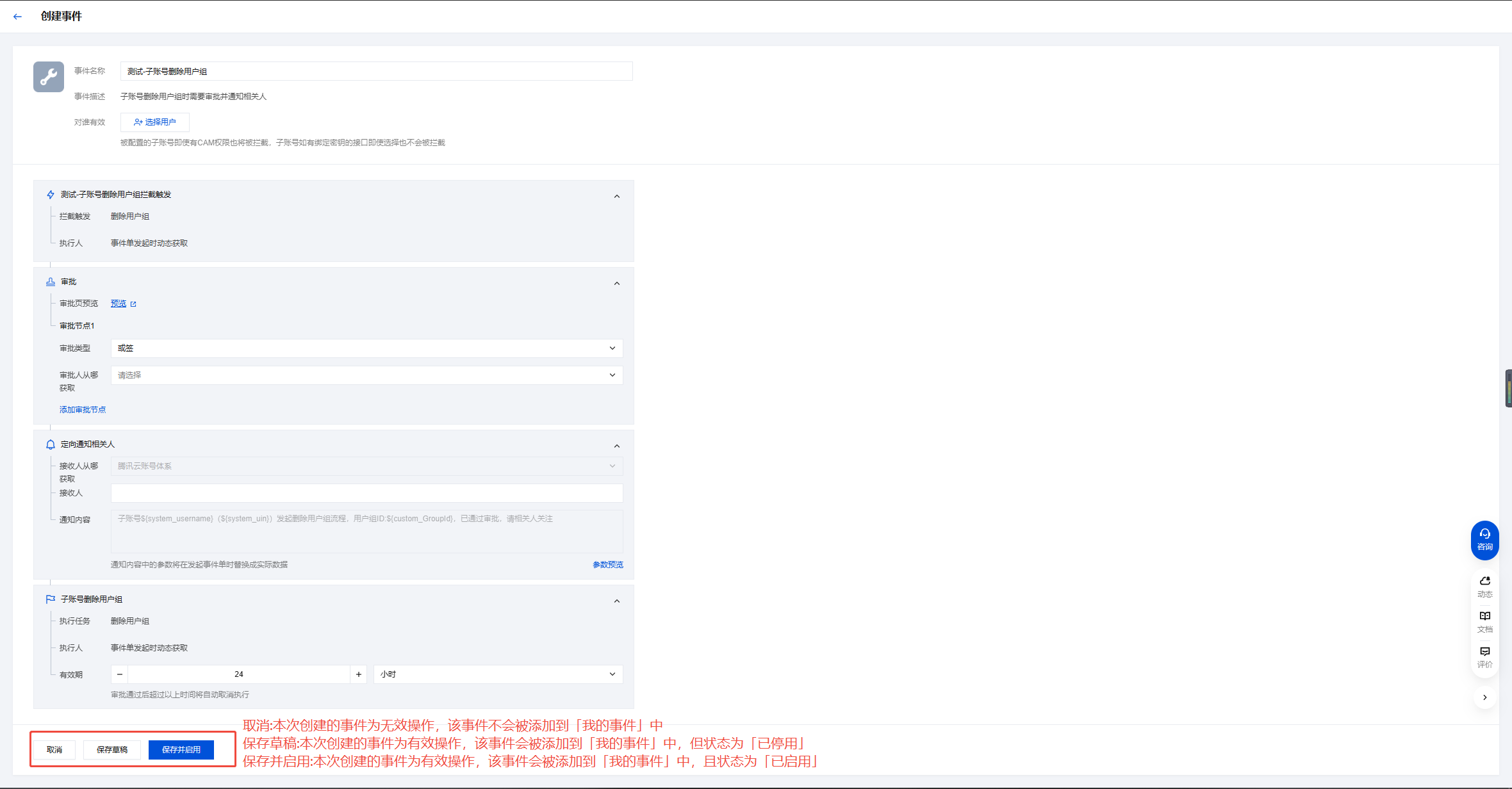Open the 咨询 support bubble
This screenshot has width=1512, height=789.
click(1484, 539)
